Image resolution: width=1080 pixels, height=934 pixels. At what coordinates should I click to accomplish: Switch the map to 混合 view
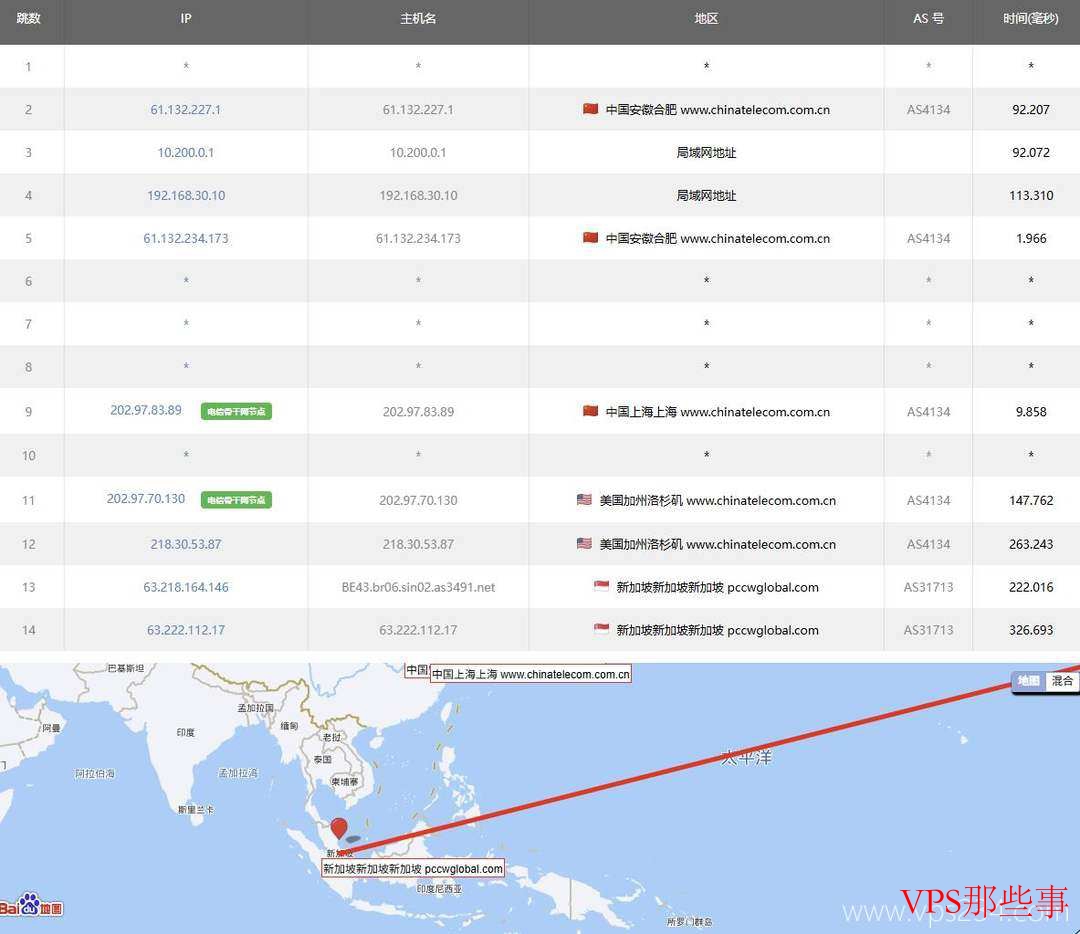[1061, 681]
